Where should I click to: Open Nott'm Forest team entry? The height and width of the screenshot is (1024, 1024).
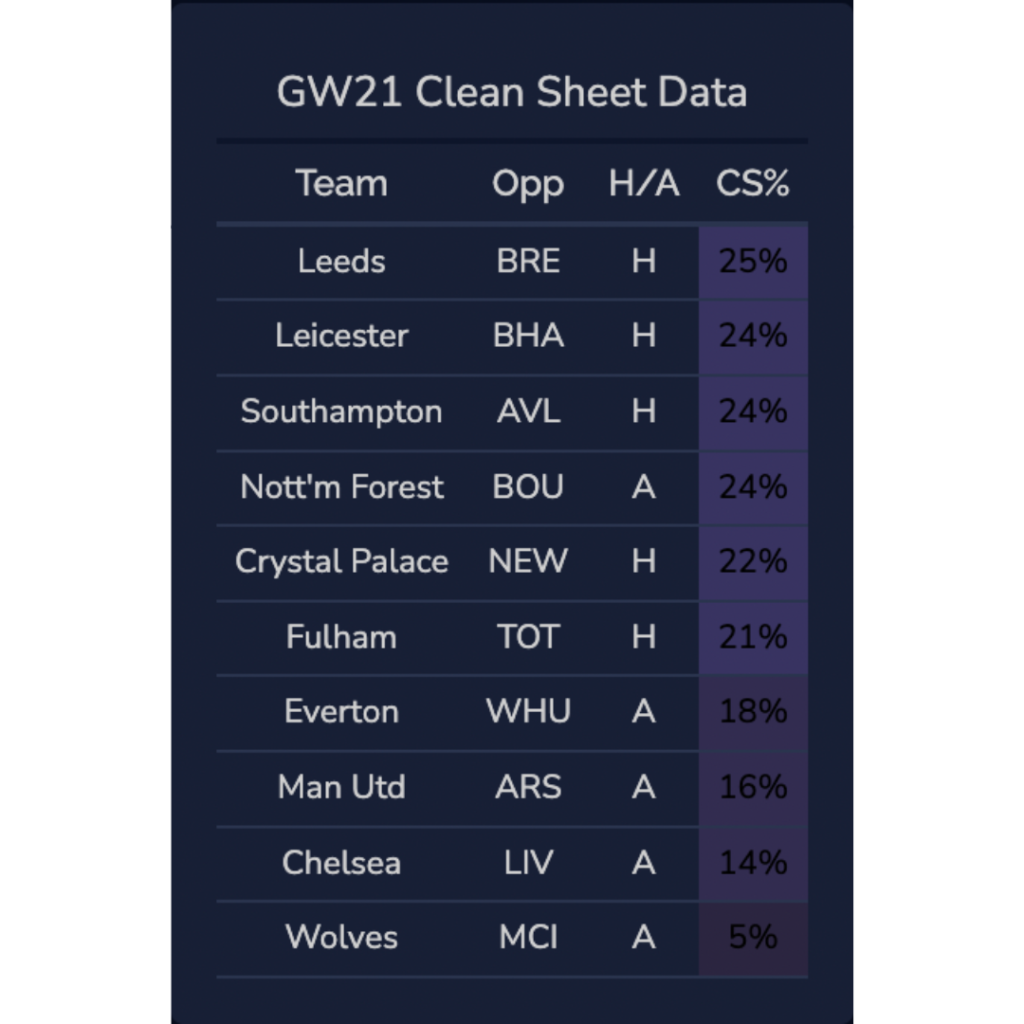point(341,487)
